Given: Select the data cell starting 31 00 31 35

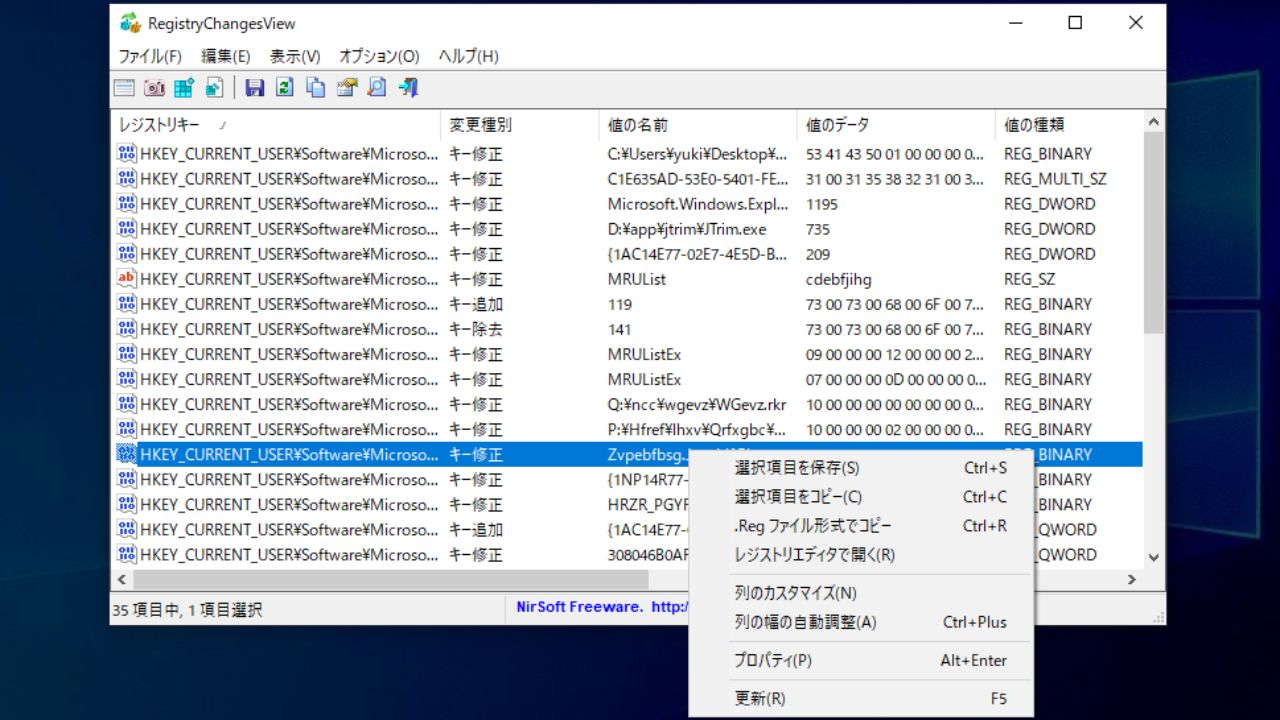Looking at the screenshot, I should [x=895, y=179].
